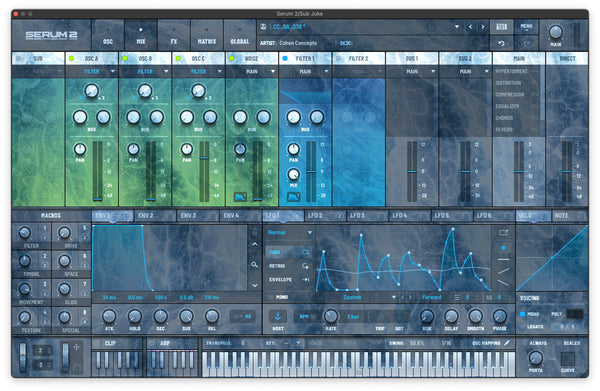The width and height of the screenshot is (600, 391).
Task: Toggle Filter 1 enable light
Action: pos(285,59)
